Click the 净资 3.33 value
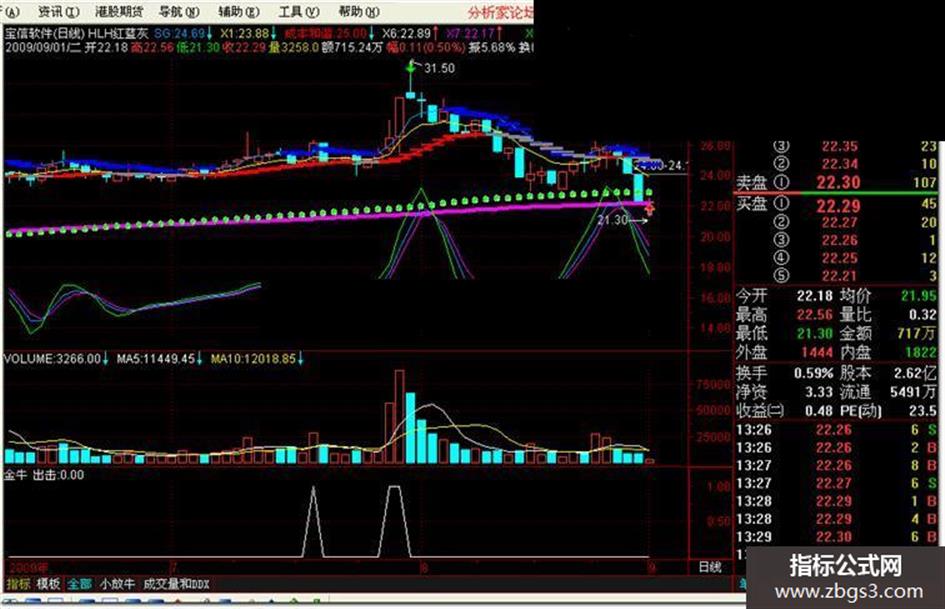Viewport: 945px width, 609px height. 819,392
